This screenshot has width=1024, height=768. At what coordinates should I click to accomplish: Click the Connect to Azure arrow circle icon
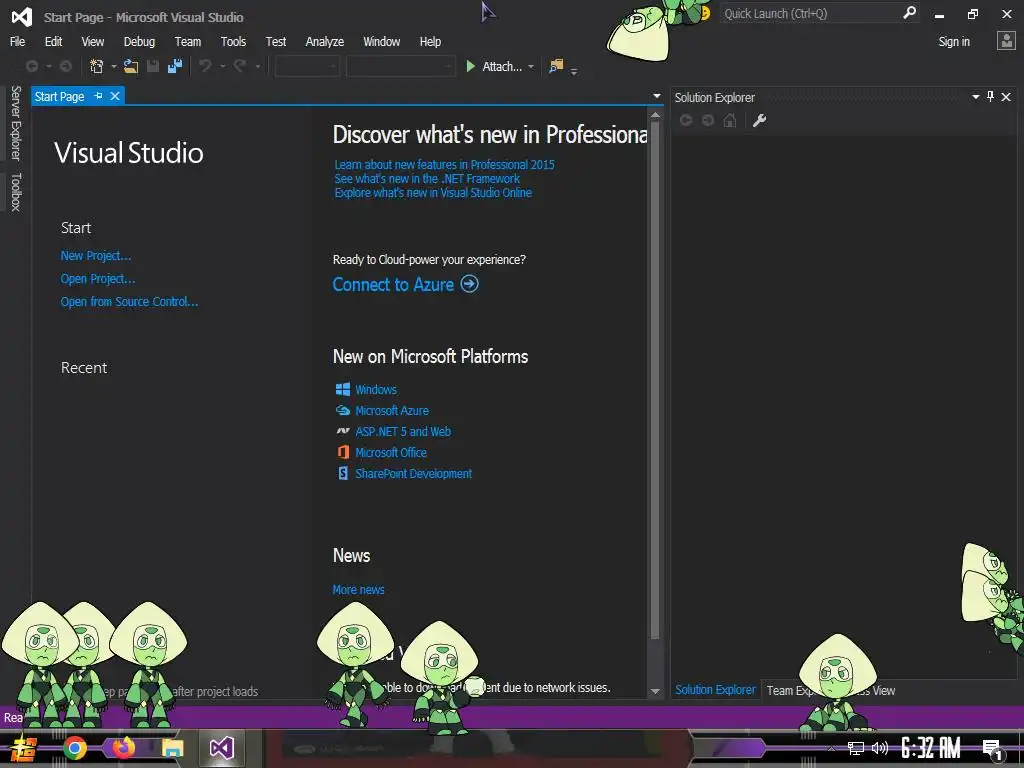pyautogui.click(x=470, y=283)
